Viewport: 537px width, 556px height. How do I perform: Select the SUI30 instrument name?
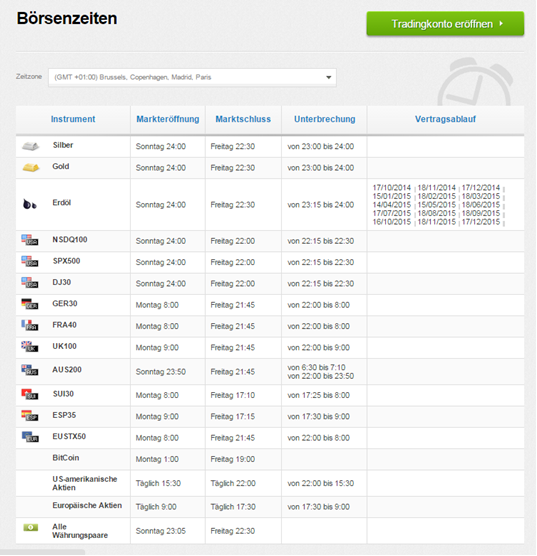pyautogui.click(x=63, y=394)
